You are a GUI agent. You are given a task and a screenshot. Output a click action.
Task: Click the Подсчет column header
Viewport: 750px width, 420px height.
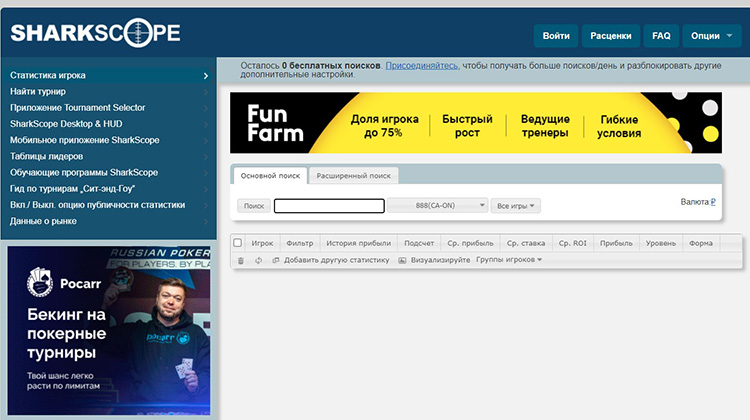(419, 243)
